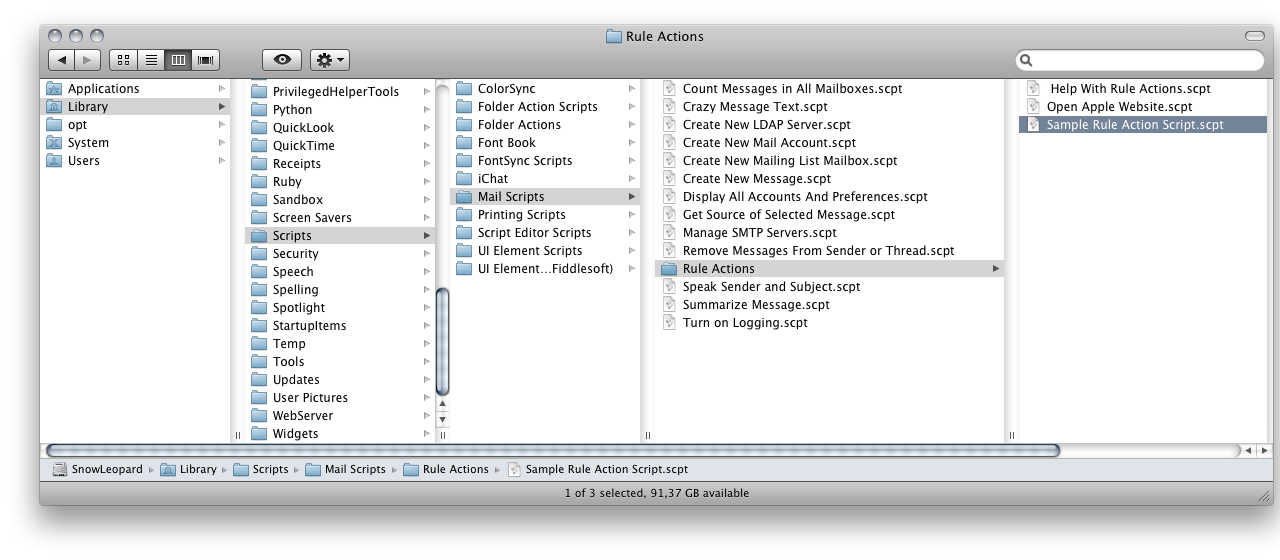Screen dimensions: 1280x560
Task: Click Create New Mailing List Mailbox icon
Action: [671, 161]
